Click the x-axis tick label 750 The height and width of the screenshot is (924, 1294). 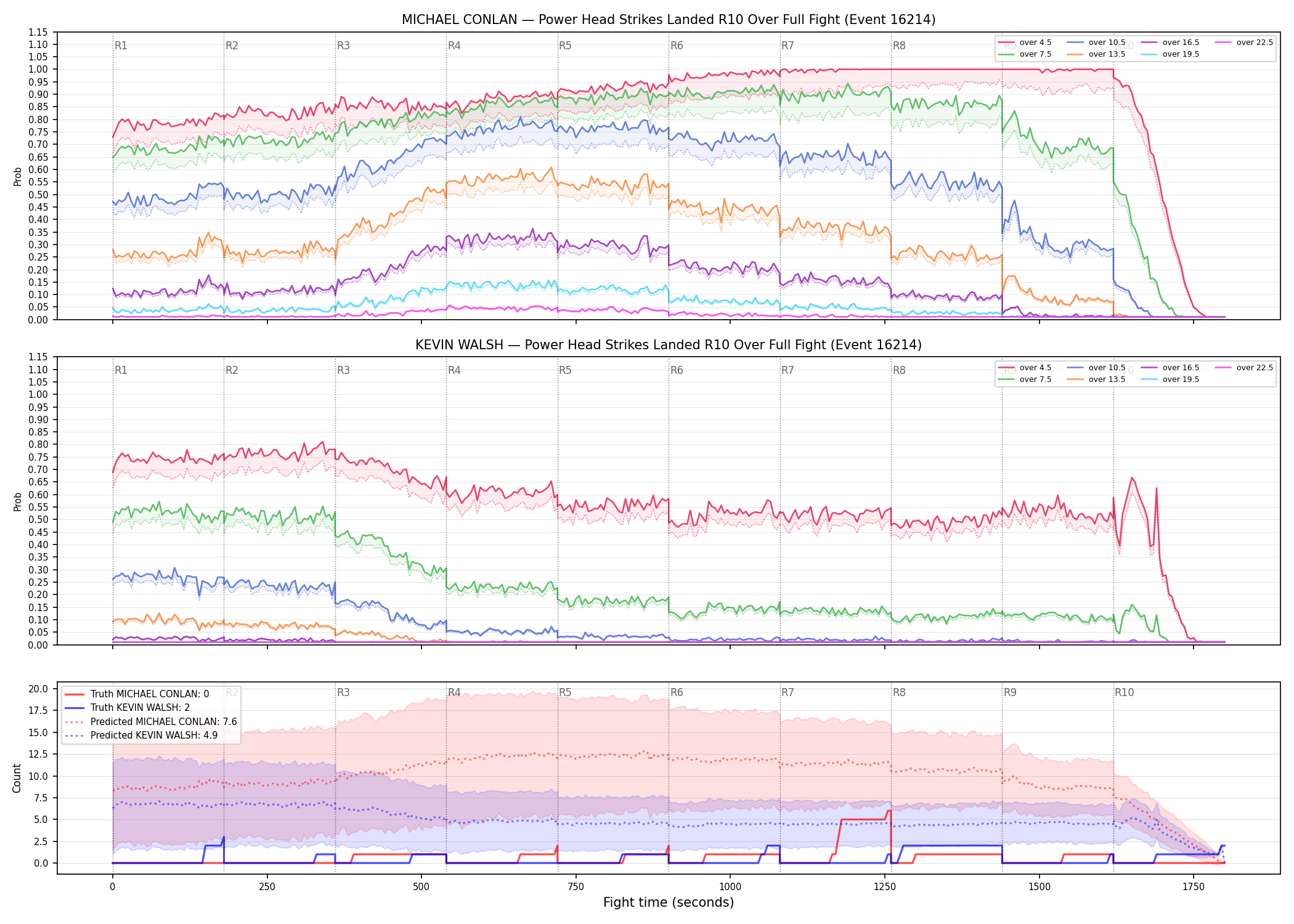pos(576,887)
